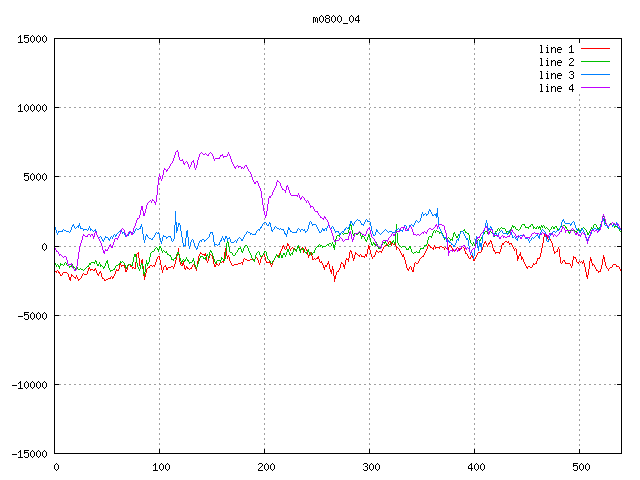
Task: Click the 15000 y-axis tick label
Action: 32,39
